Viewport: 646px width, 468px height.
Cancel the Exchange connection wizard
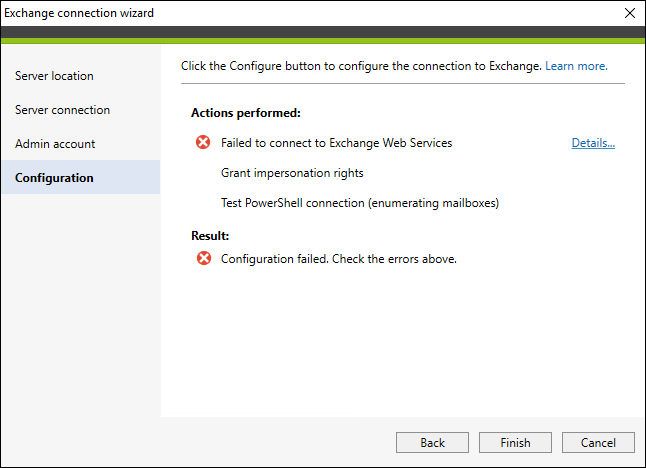click(x=598, y=442)
